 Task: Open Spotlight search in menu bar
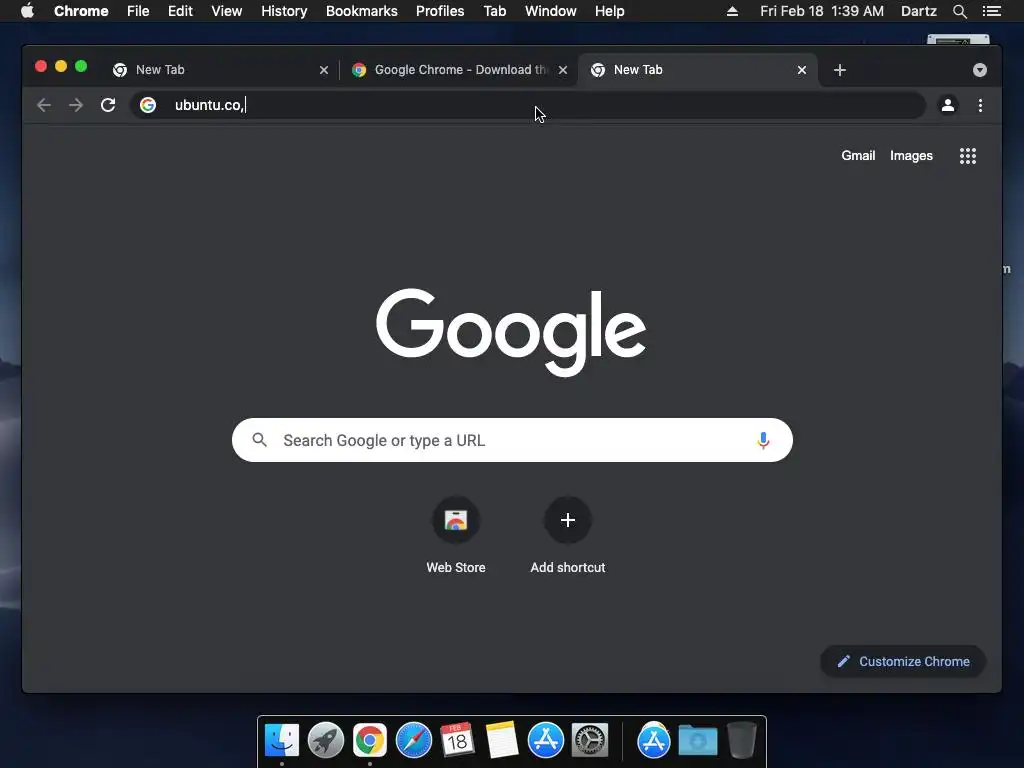point(959,11)
